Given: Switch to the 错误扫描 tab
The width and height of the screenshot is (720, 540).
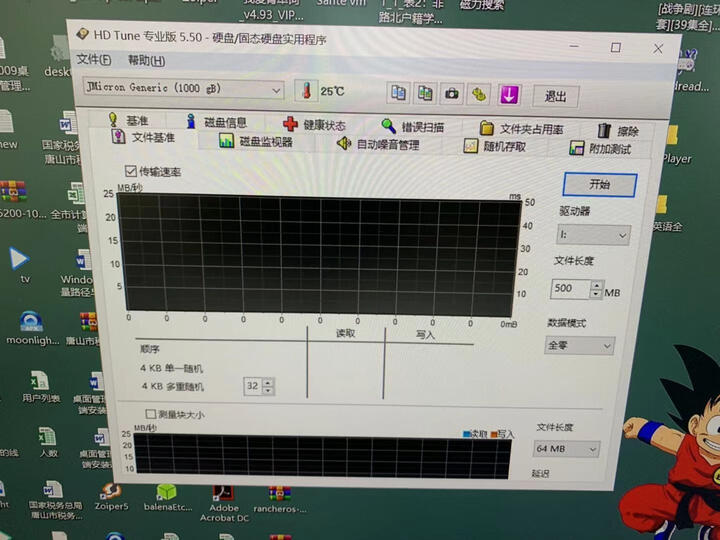Looking at the screenshot, I should point(412,126).
